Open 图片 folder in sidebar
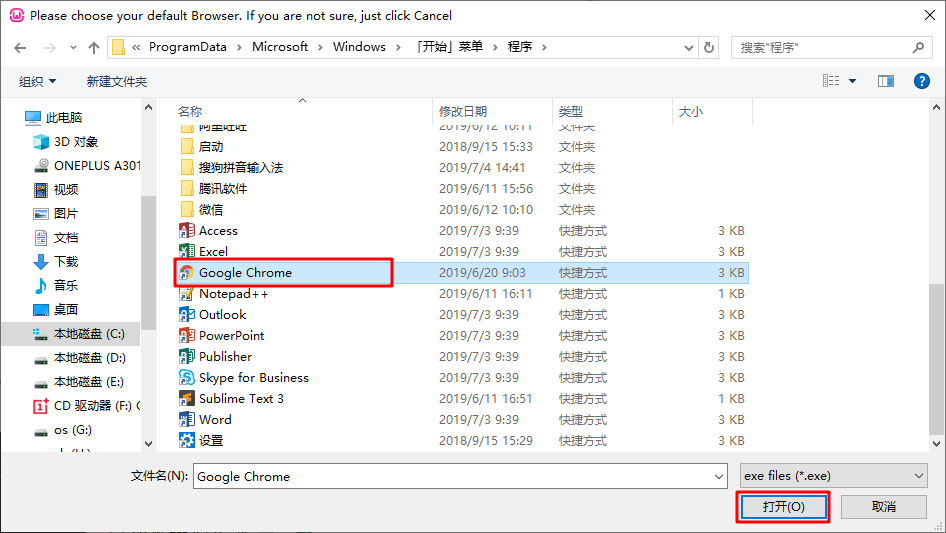The image size is (946, 533). pyautogui.click(x=56, y=214)
